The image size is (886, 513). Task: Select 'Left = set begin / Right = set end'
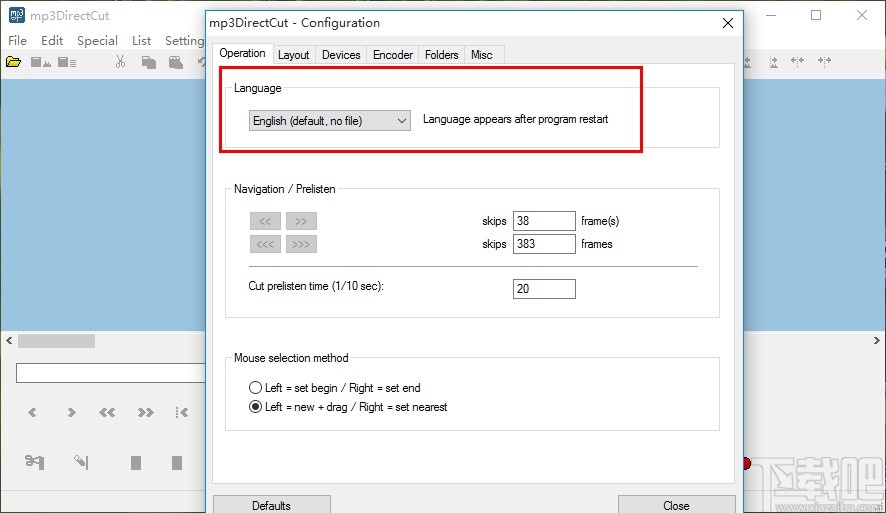335,388
